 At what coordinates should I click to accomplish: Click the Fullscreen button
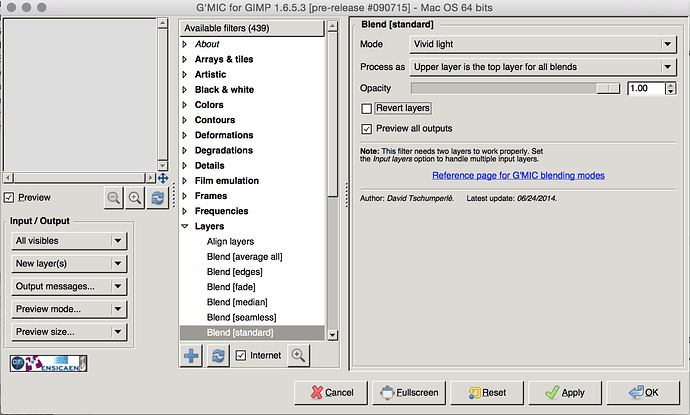pos(409,393)
